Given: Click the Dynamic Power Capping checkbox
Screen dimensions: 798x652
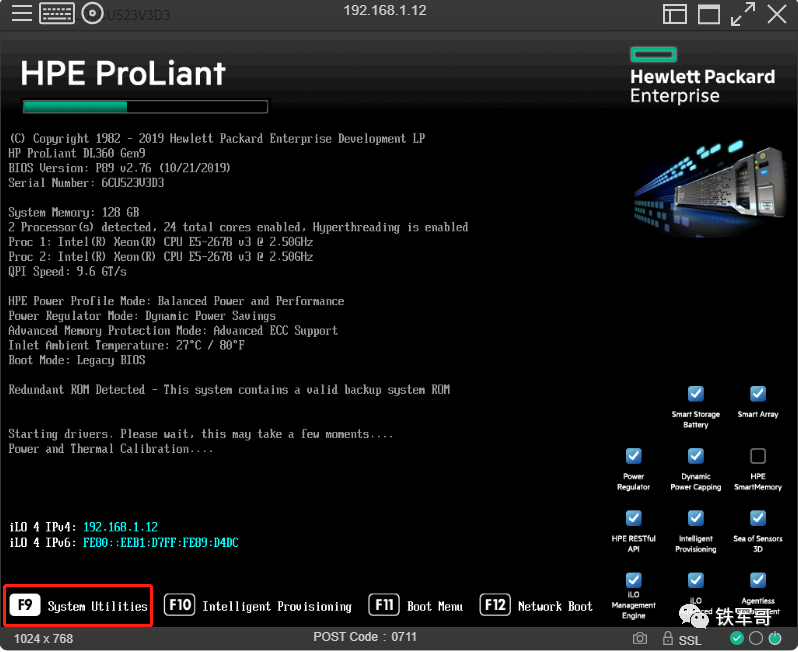Looking at the screenshot, I should point(696,456).
